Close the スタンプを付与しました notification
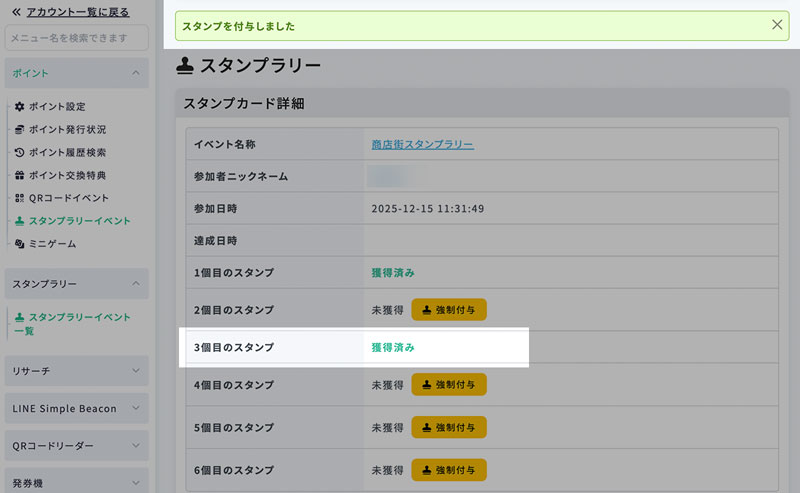The width and height of the screenshot is (800, 493). click(x=777, y=25)
